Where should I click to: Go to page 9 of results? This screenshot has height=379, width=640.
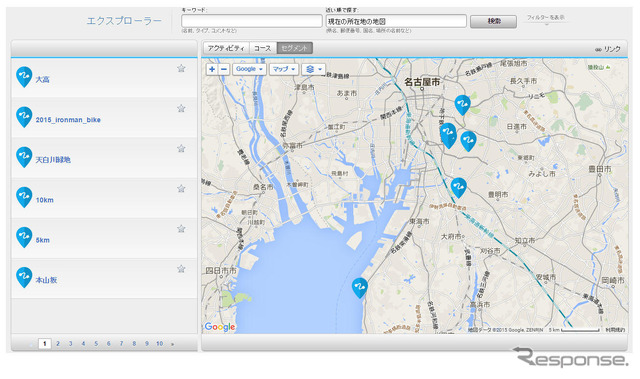coord(147,344)
